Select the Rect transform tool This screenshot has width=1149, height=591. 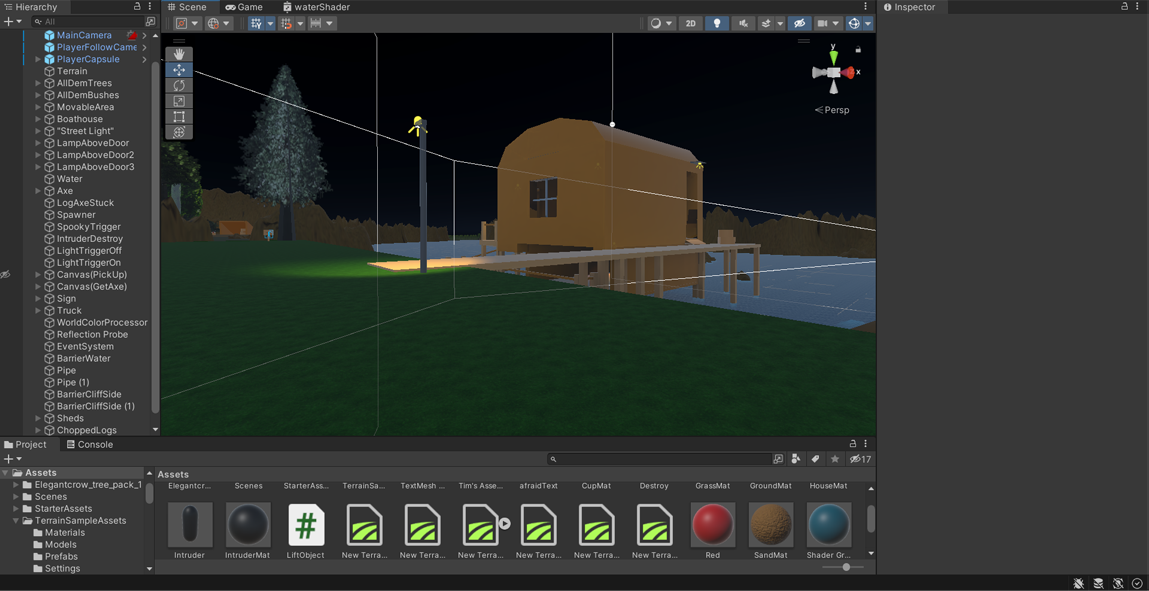(179, 117)
